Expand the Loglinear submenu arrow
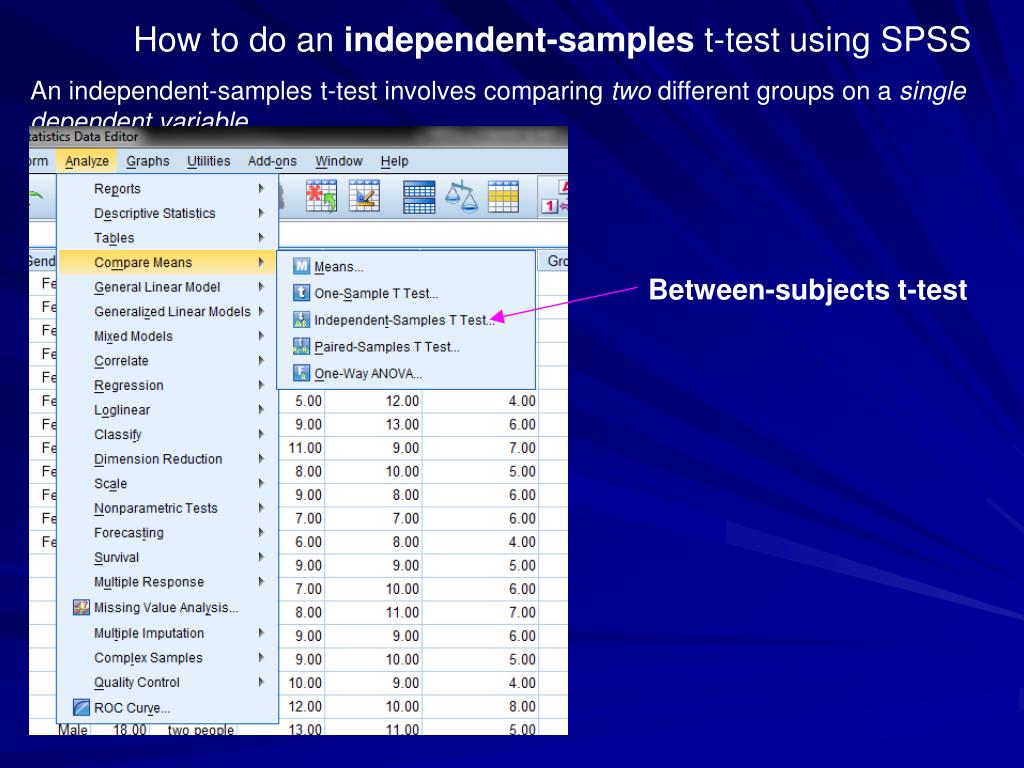Screen dimensions: 1024x768 [261, 409]
